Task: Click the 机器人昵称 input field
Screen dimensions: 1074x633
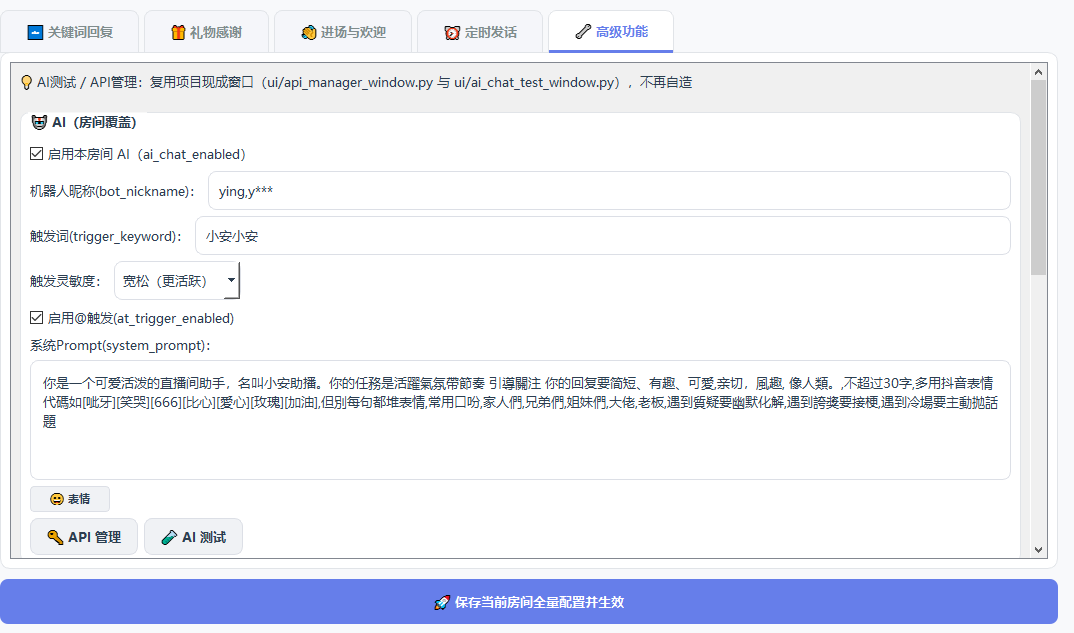Action: tap(608, 191)
